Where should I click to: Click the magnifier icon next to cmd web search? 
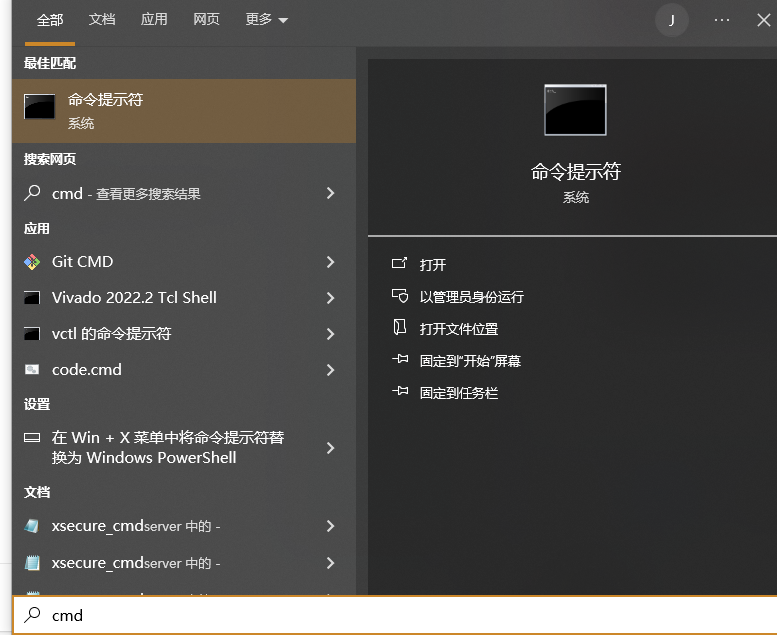click(x=32, y=193)
